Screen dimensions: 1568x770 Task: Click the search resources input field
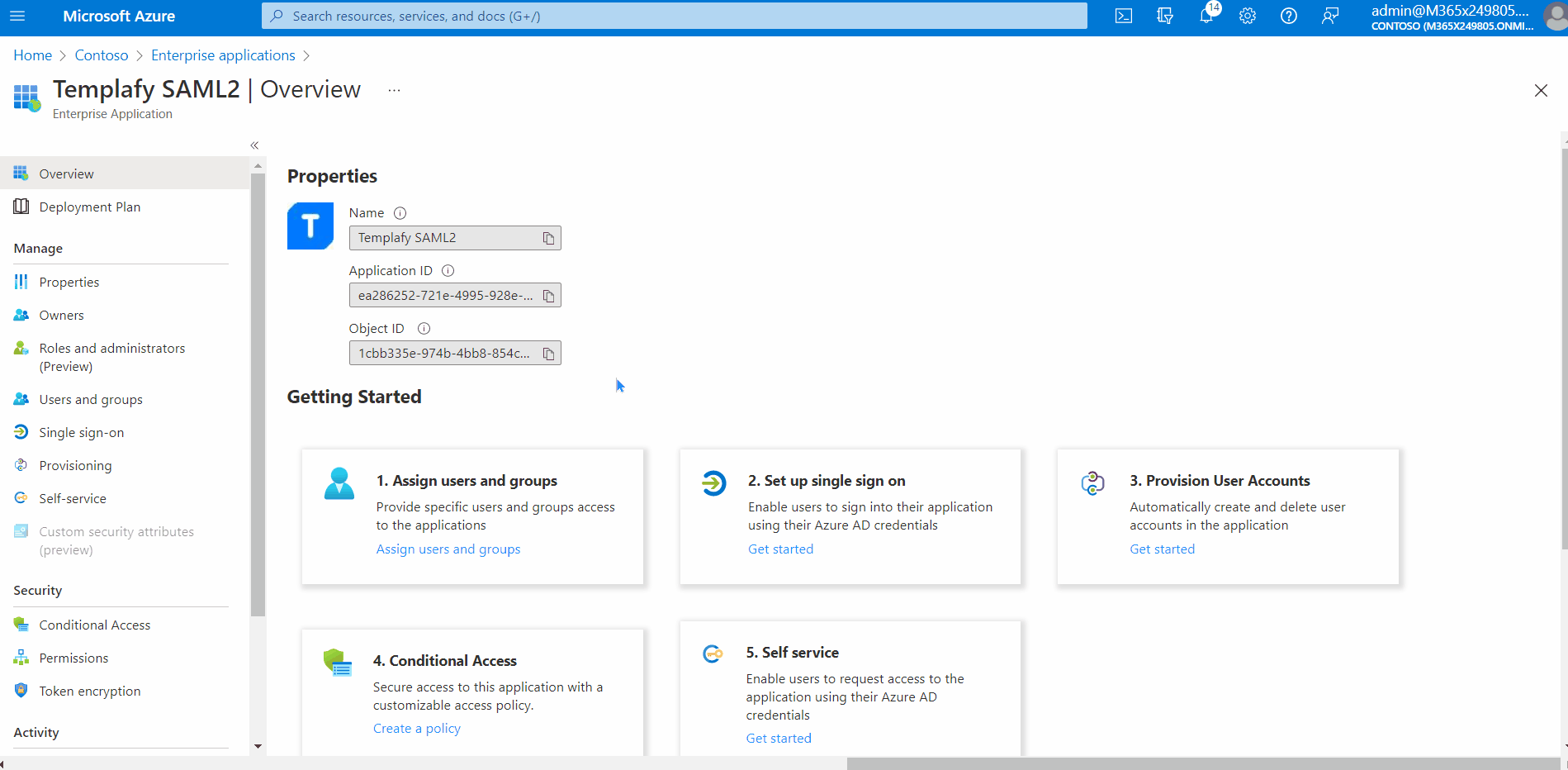tap(674, 15)
